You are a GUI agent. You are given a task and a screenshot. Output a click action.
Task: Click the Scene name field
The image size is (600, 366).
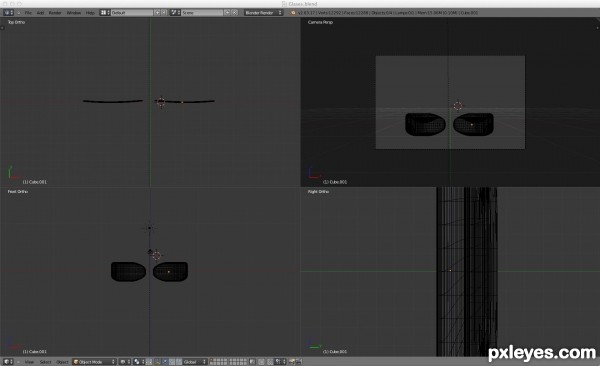coord(202,13)
